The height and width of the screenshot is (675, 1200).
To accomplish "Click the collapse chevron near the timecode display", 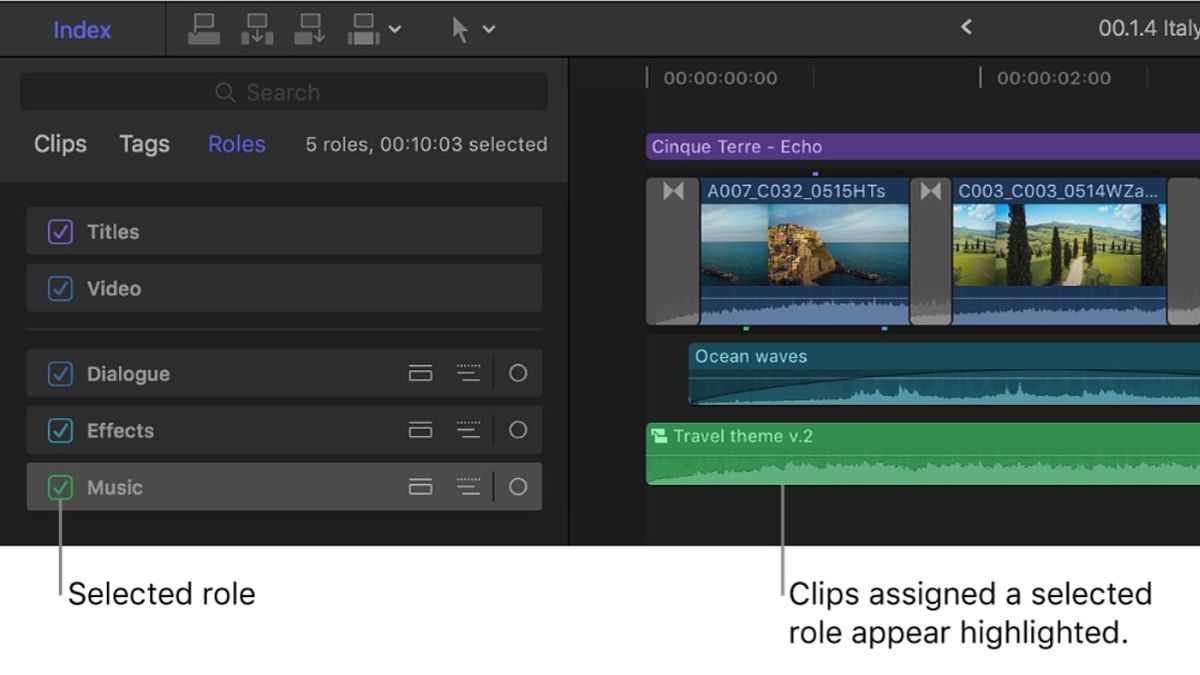I will pyautogui.click(x=966, y=27).
